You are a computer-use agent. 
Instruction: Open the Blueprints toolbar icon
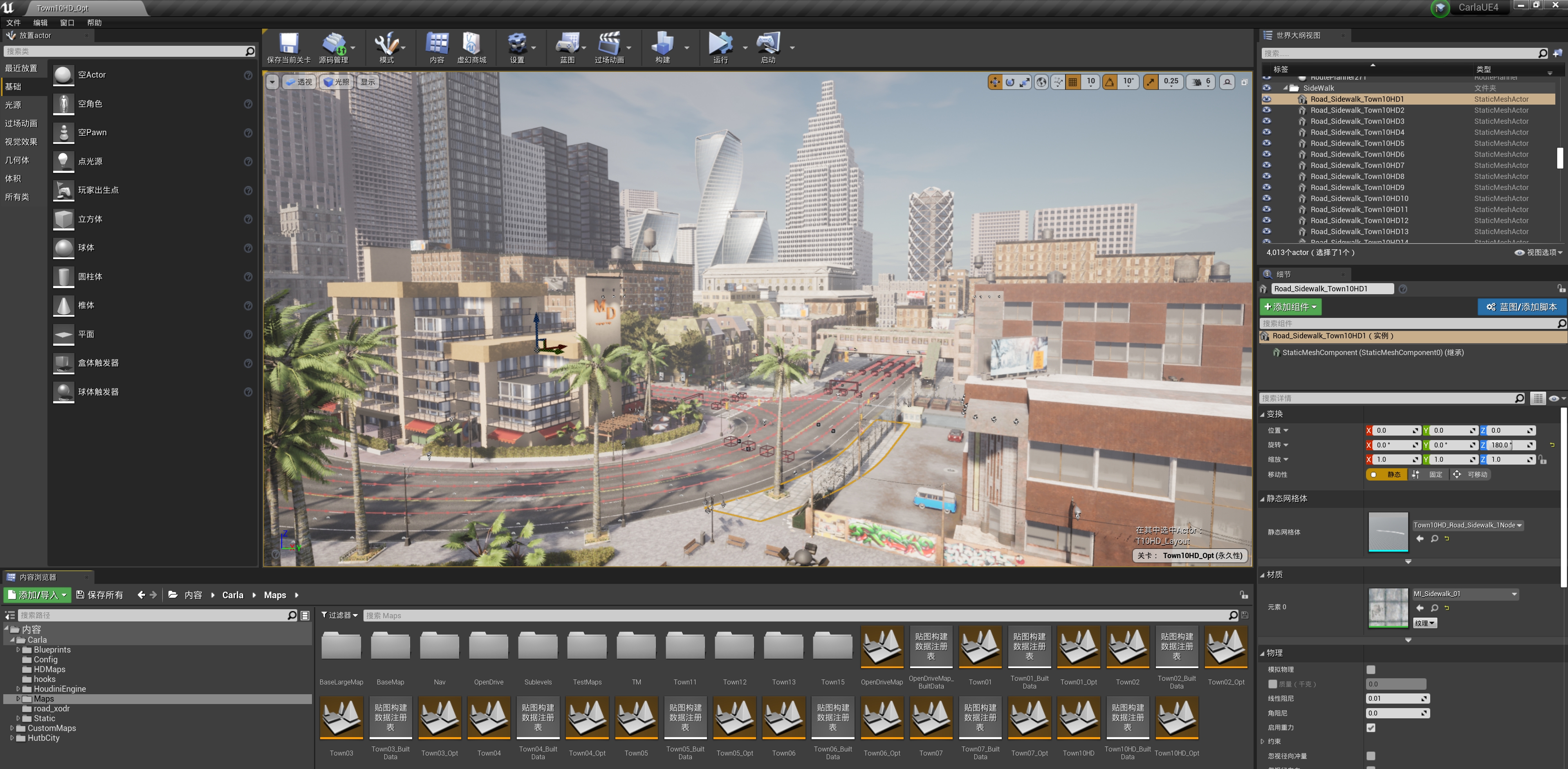click(567, 47)
